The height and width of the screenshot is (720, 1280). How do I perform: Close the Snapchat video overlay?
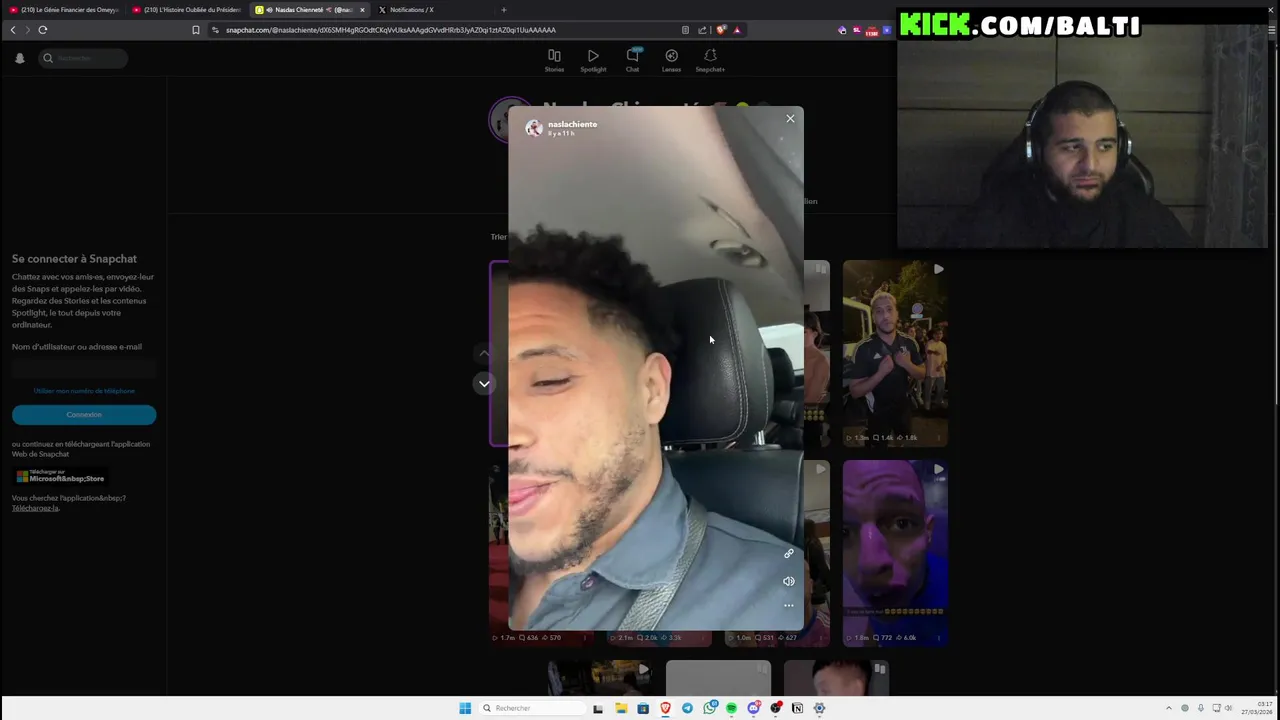click(x=790, y=119)
